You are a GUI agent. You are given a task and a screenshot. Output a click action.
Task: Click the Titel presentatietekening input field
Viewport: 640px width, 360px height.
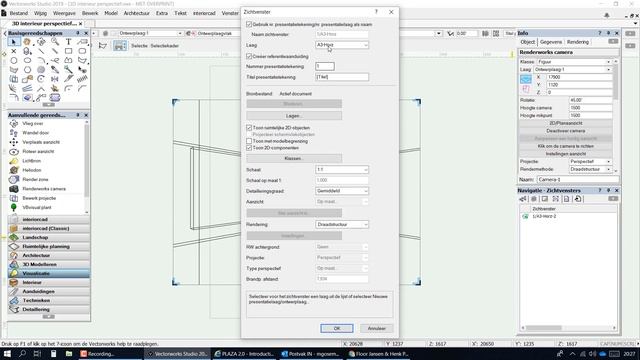pyautogui.click(x=342, y=77)
